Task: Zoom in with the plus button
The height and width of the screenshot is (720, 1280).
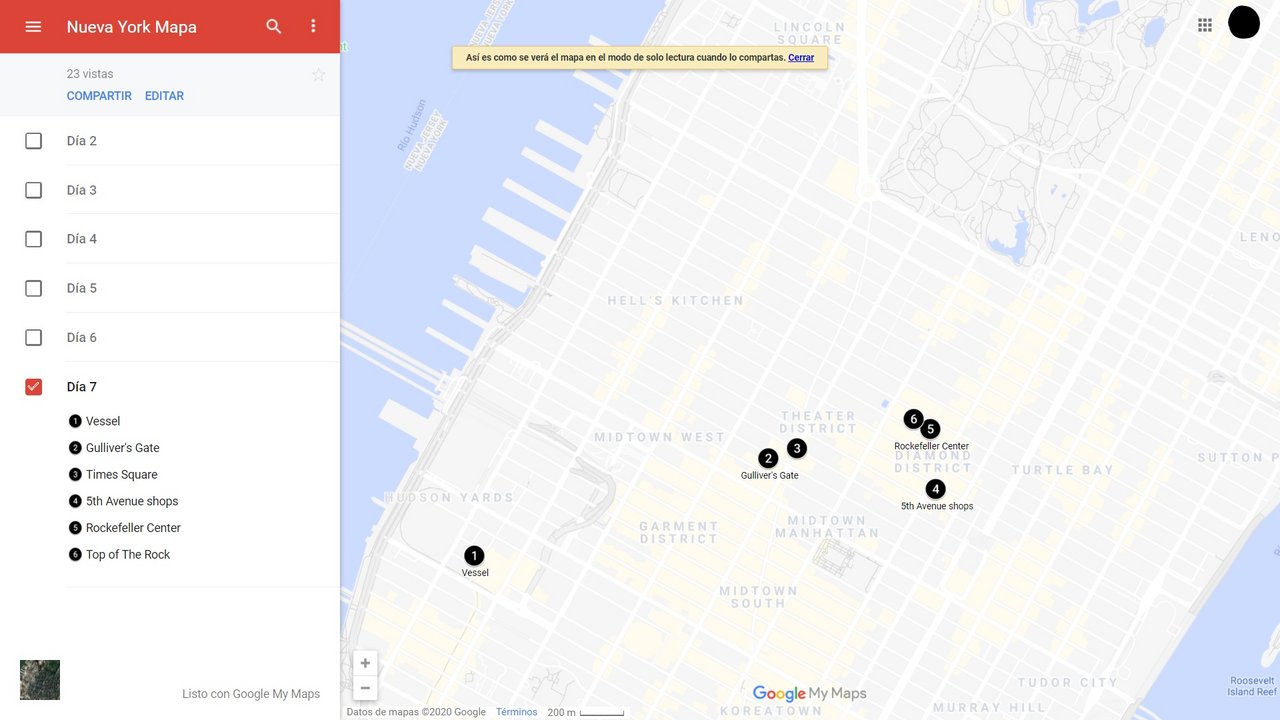Action: (365, 663)
